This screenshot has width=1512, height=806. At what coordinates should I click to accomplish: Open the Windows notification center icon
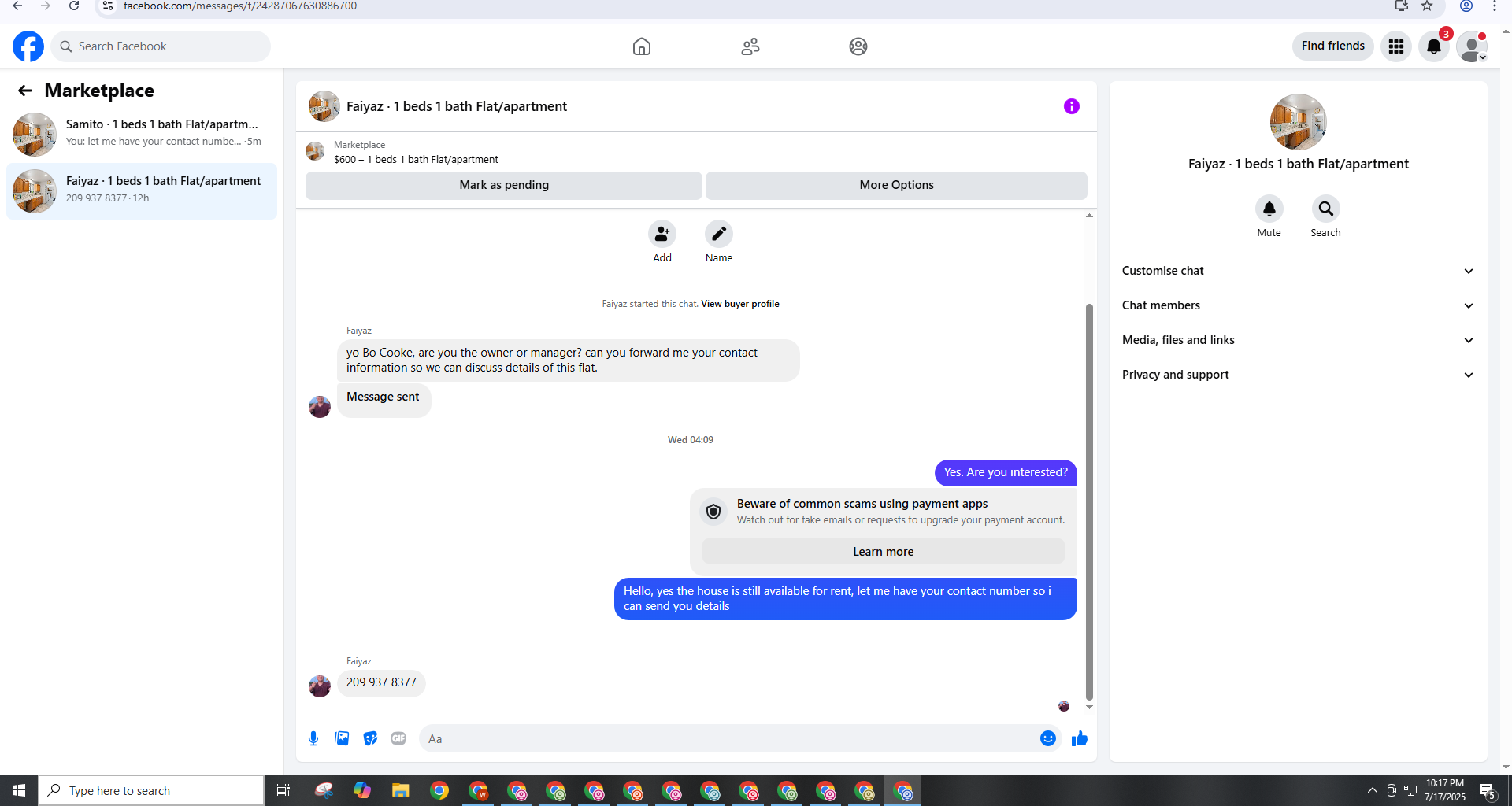(x=1488, y=790)
